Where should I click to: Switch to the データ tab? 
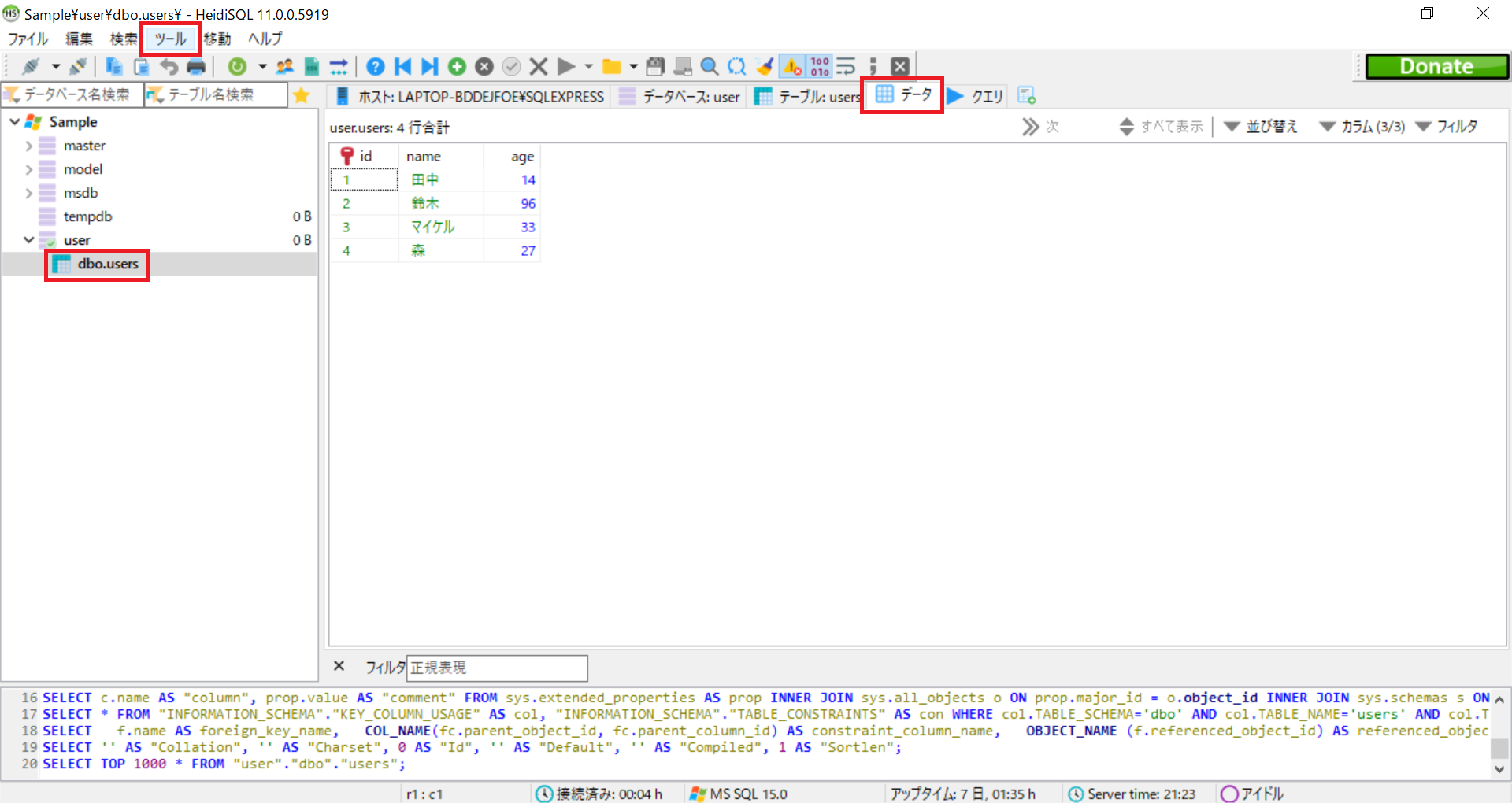[904, 94]
